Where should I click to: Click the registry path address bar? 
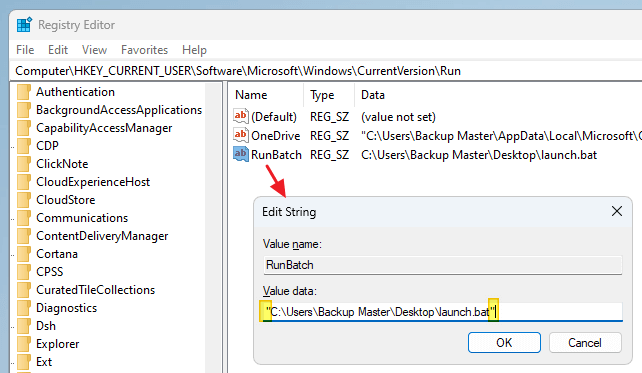pyautogui.click(x=326, y=71)
